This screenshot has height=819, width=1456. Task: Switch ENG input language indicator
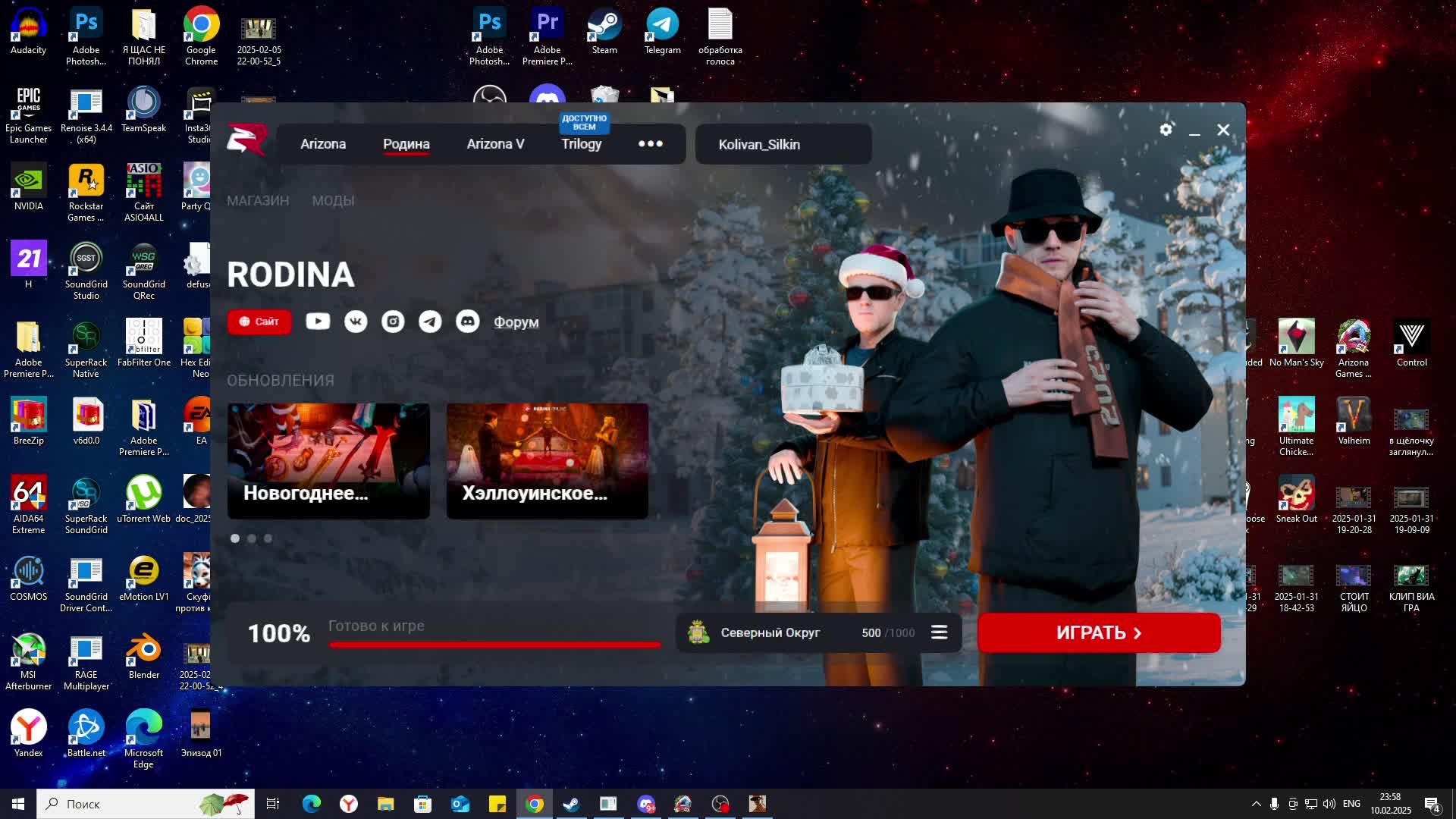click(1351, 804)
